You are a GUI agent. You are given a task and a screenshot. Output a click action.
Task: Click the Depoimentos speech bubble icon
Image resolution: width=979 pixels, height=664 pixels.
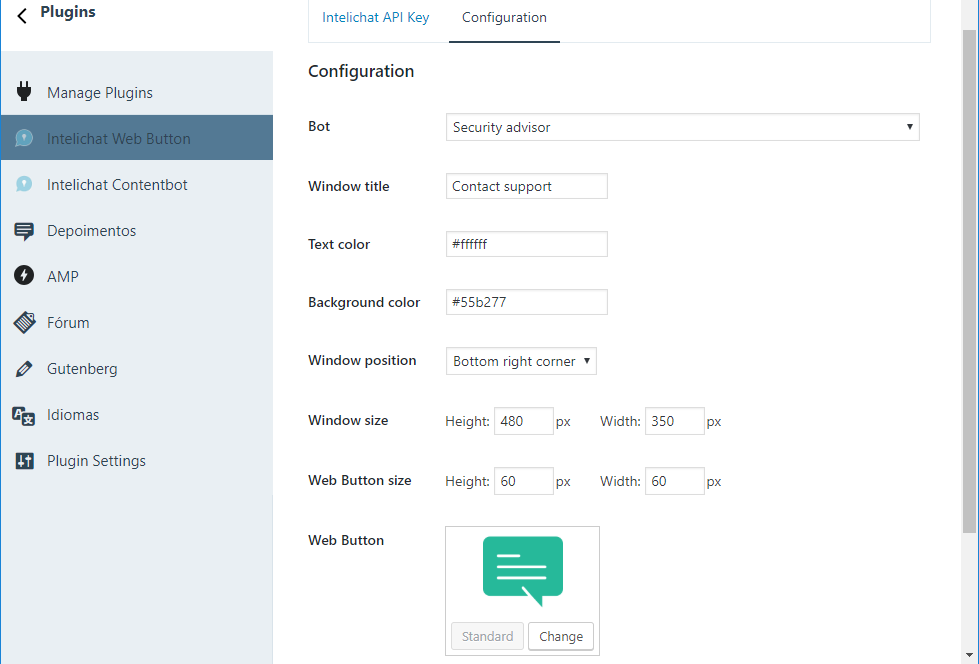pyautogui.click(x=25, y=231)
